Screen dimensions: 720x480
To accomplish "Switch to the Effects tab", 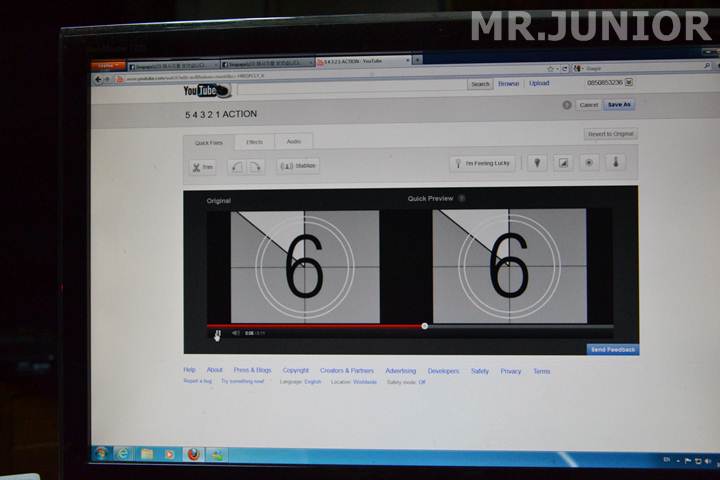I will click(x=254, y=142).
